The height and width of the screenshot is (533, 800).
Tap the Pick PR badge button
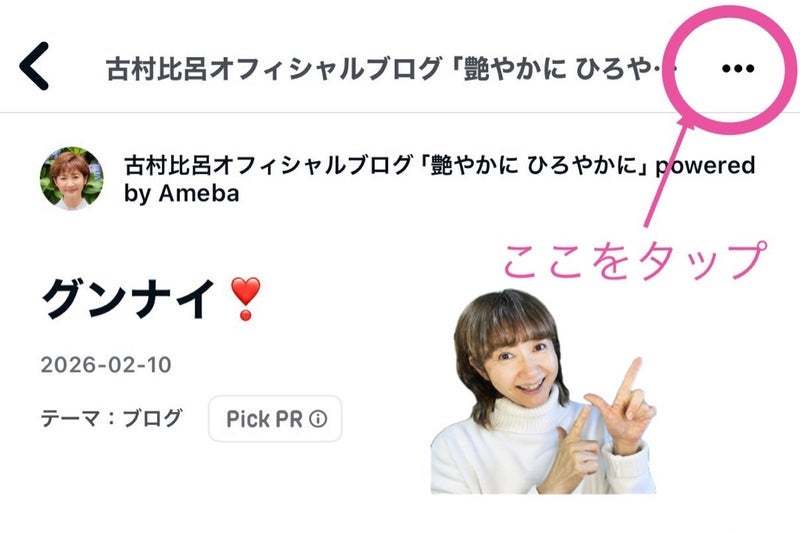[x=276, y=419]
